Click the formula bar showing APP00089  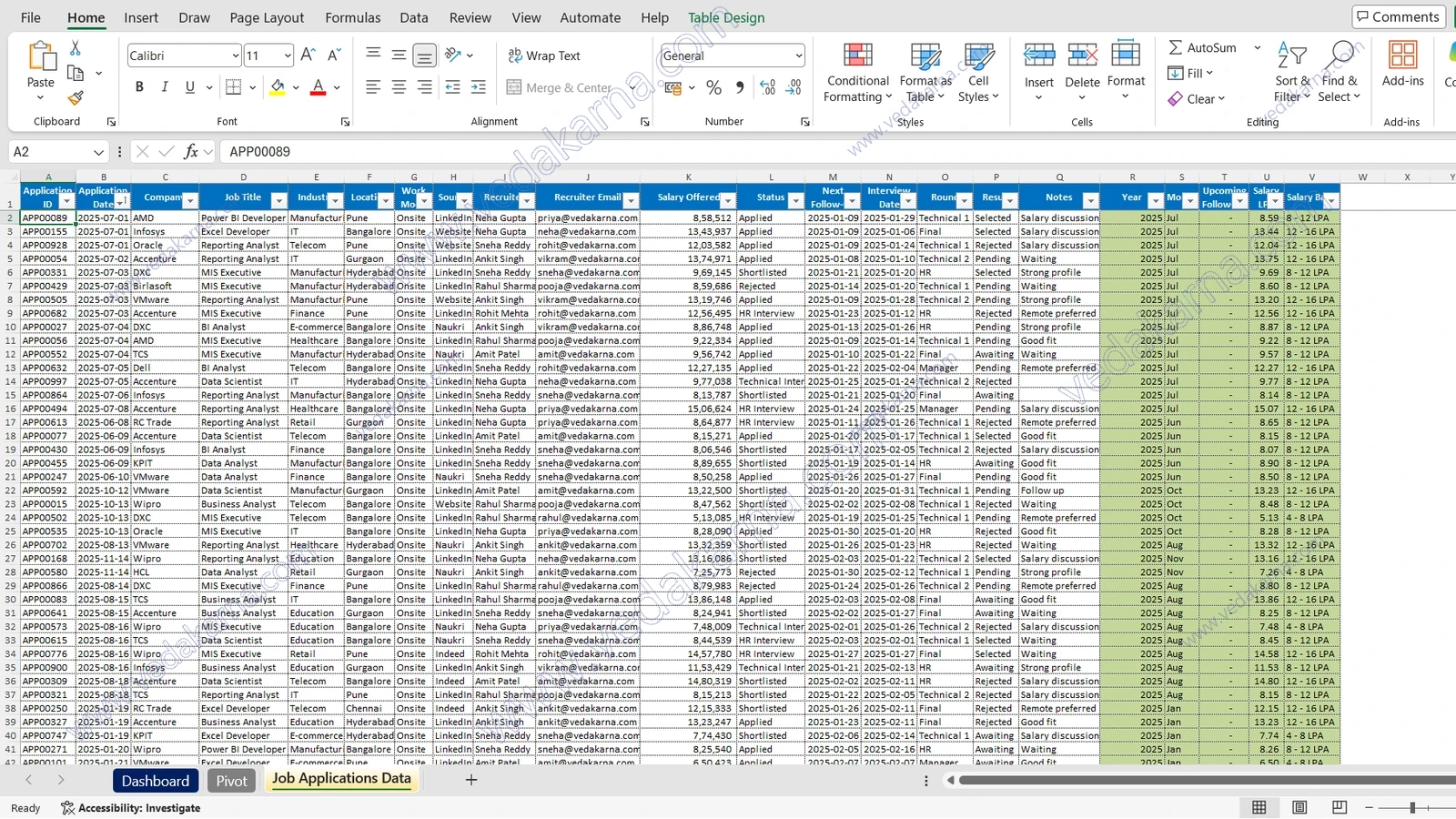coord(837,151)
